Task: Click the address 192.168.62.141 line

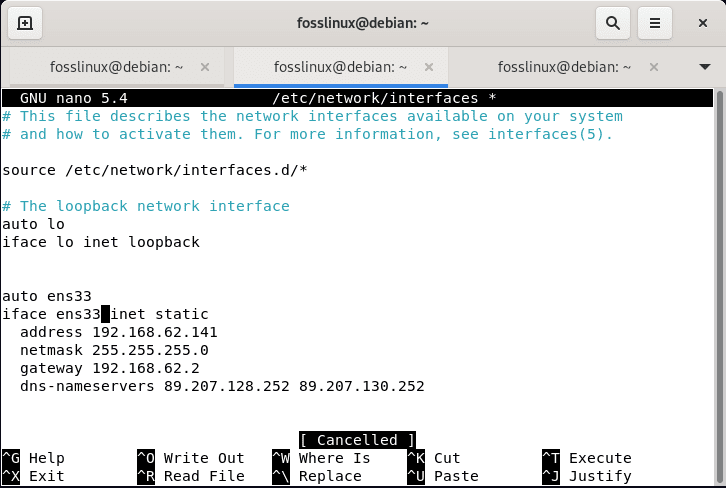Action: 118,332
